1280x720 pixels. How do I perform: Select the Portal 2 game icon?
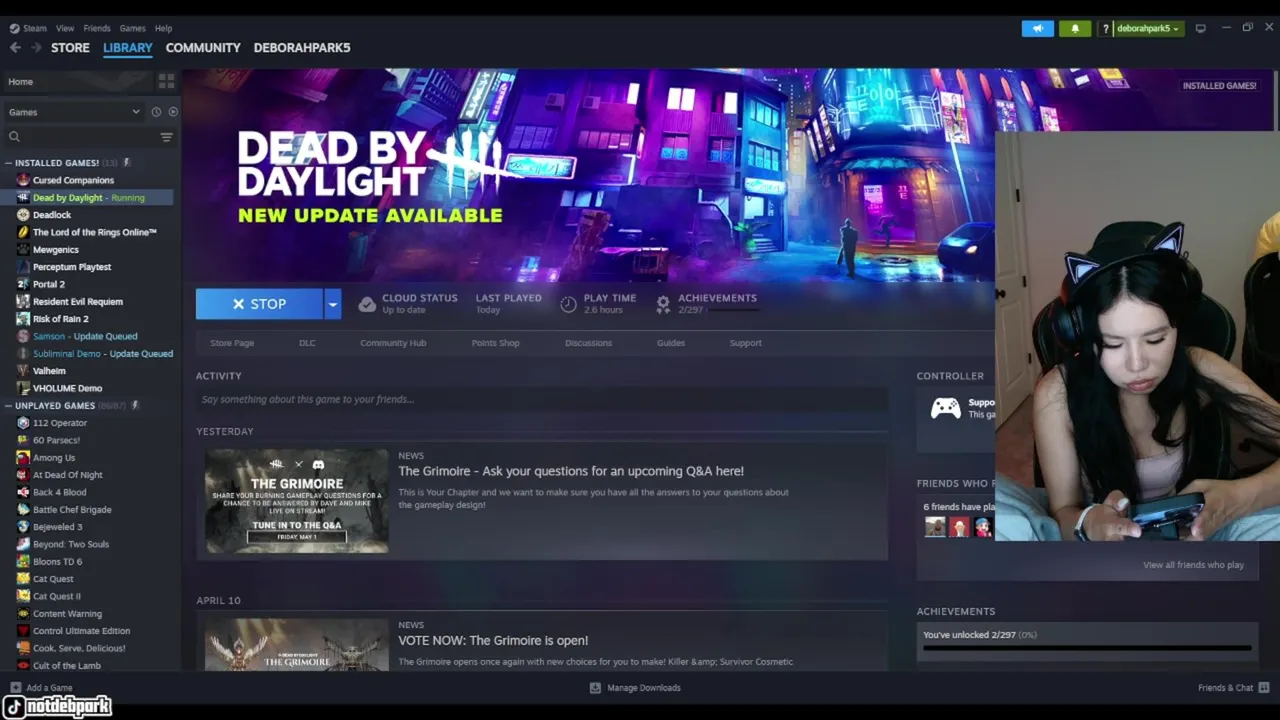coord(23,284)
